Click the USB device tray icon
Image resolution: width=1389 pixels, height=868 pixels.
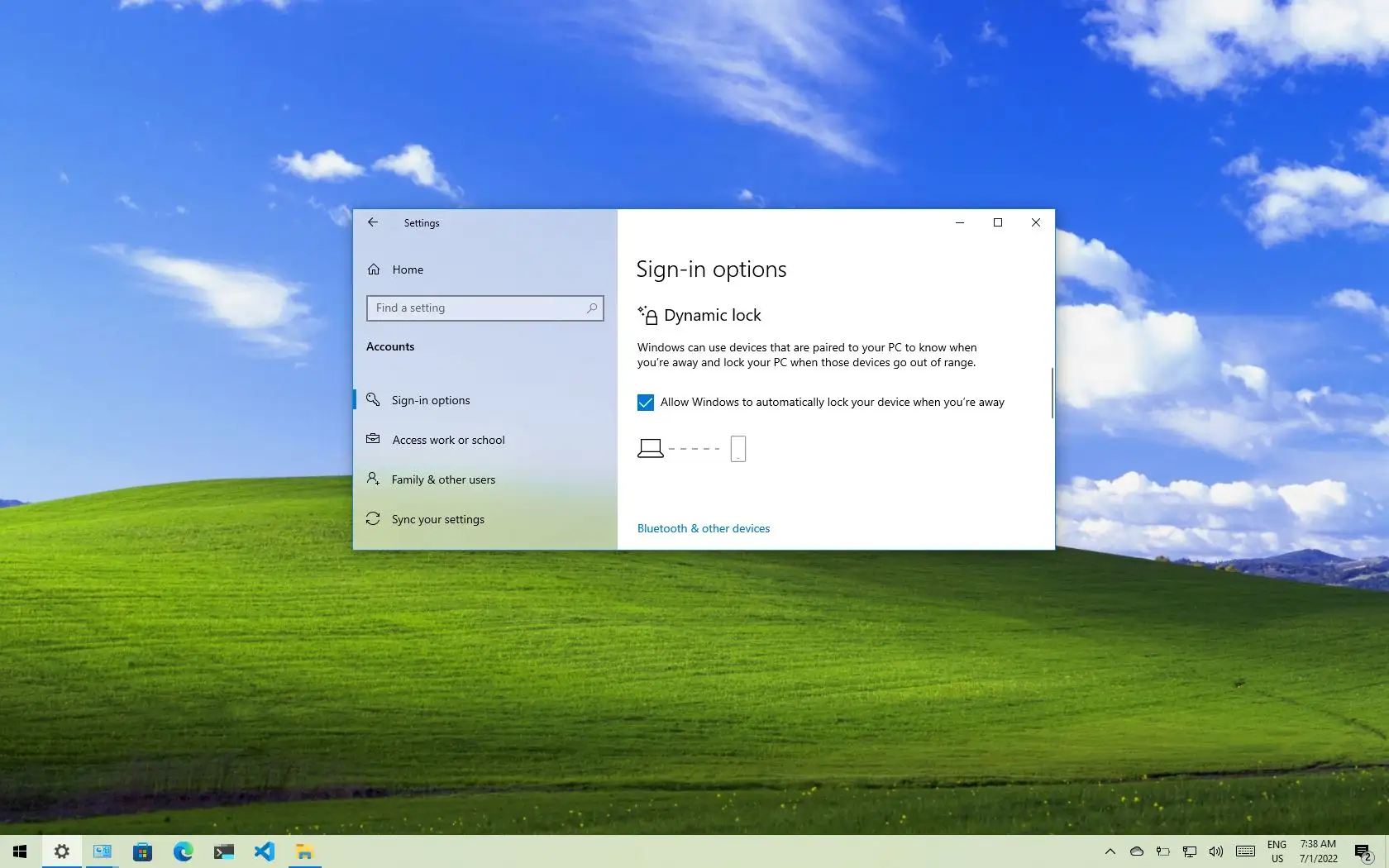pyautogui.click(x=1163, y=851)
